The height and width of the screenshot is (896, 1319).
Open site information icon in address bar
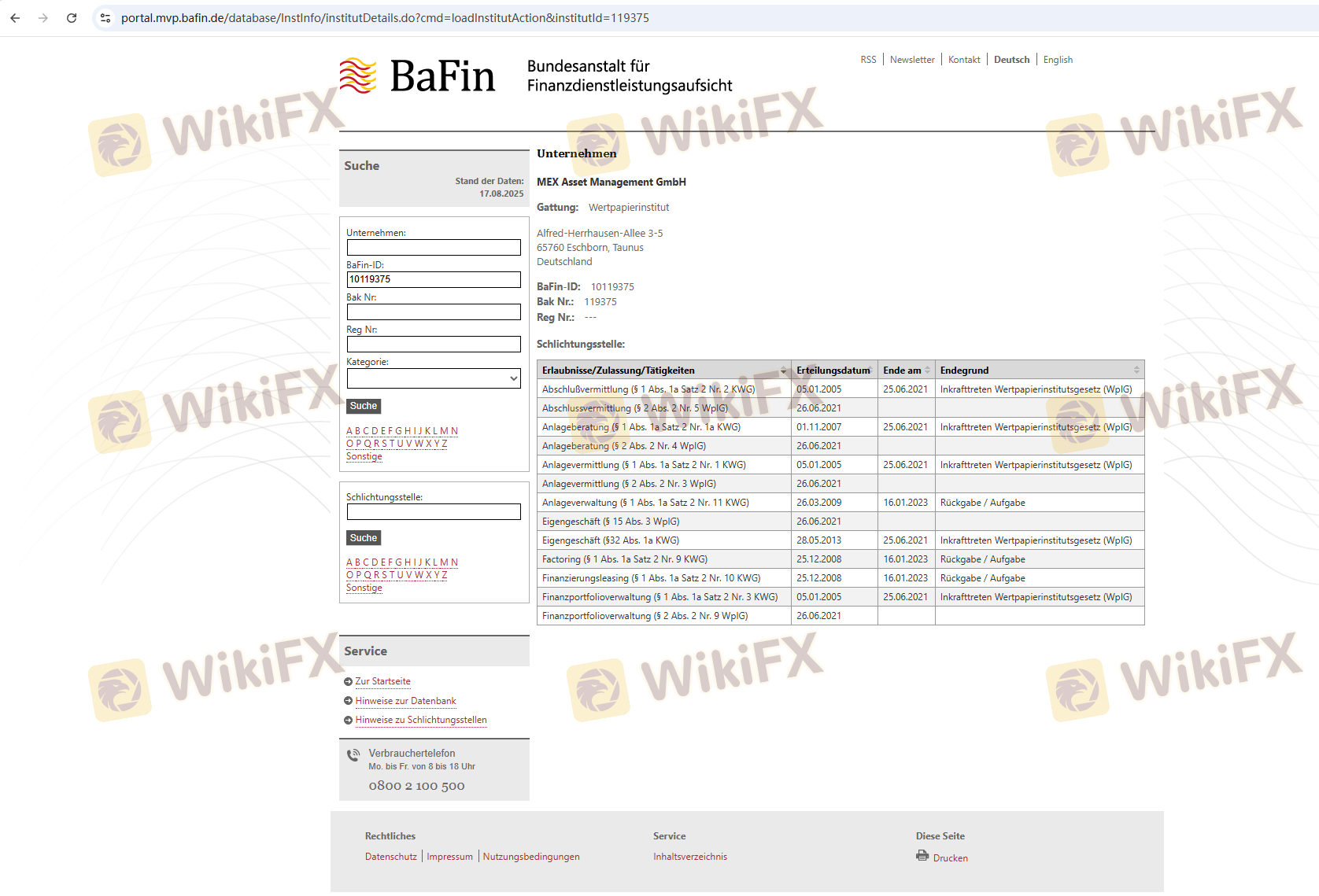click(x=105, y=18)
